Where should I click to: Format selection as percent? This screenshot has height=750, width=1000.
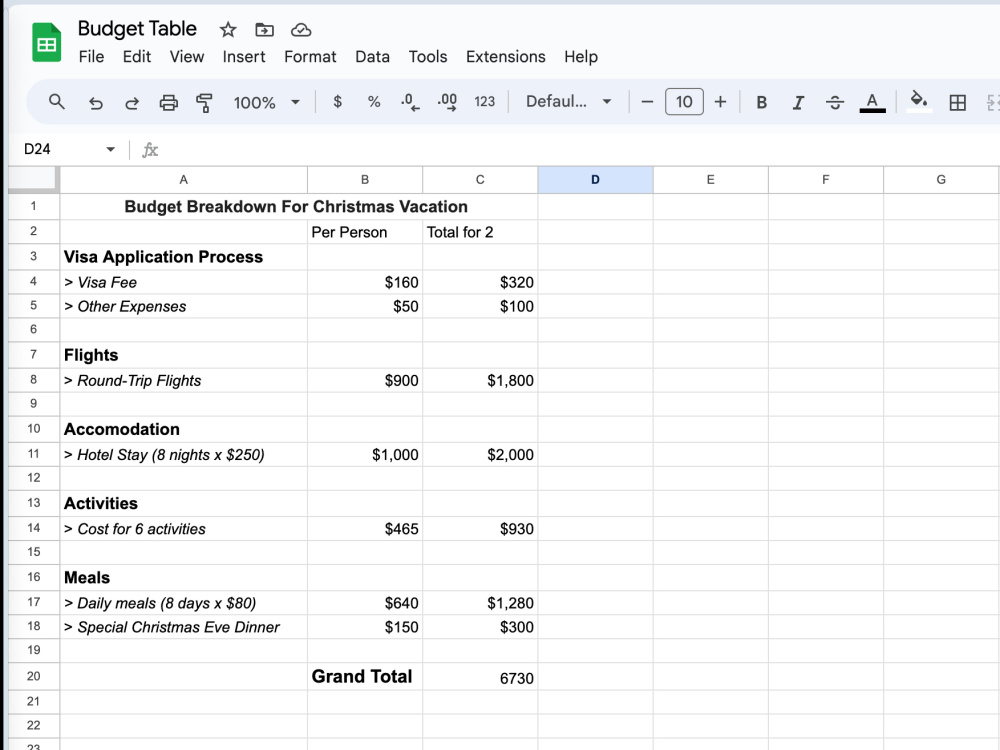pyautogui.click(x=374, y=101)
